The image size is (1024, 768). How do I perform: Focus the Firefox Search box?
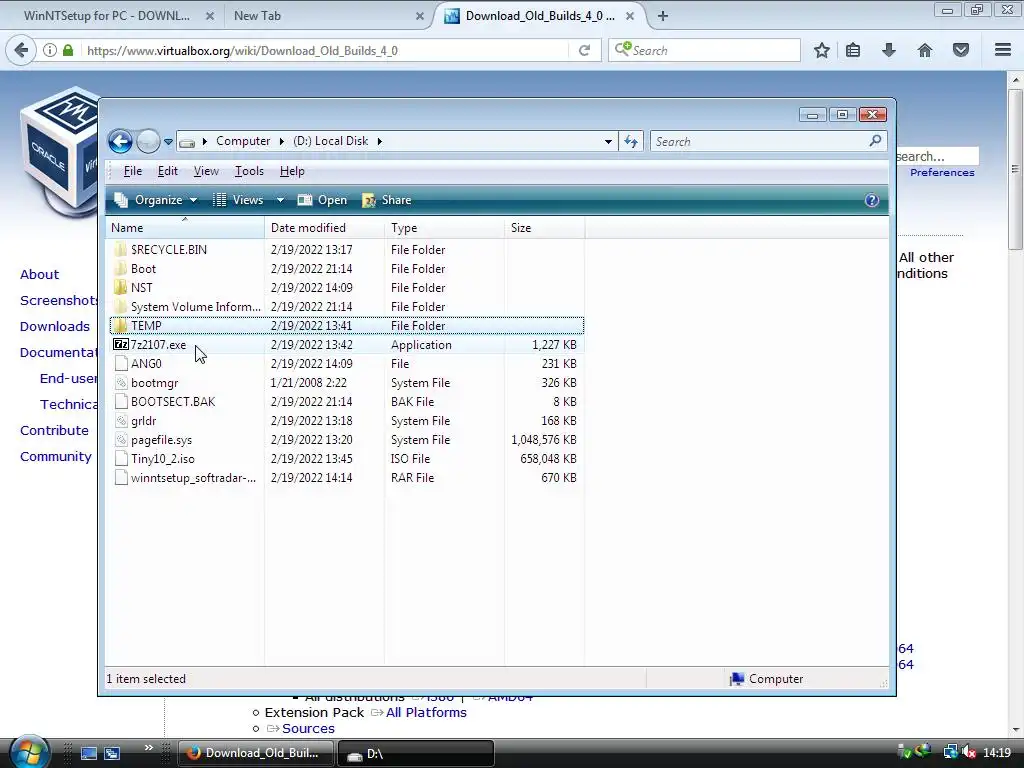[x=704, y=50]
